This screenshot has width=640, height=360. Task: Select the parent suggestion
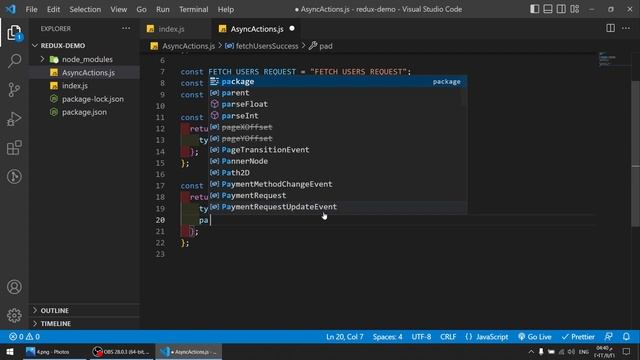pos(338,93)
